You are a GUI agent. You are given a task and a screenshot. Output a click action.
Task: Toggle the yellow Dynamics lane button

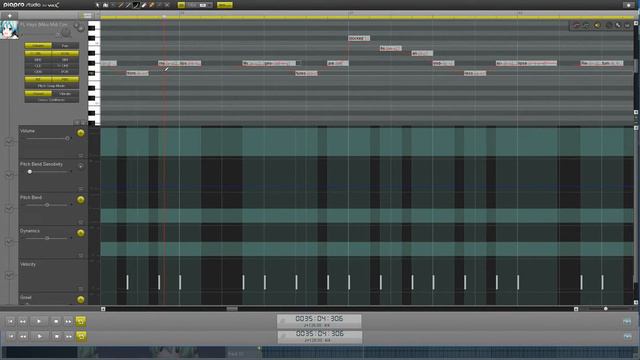click(81, 233)
